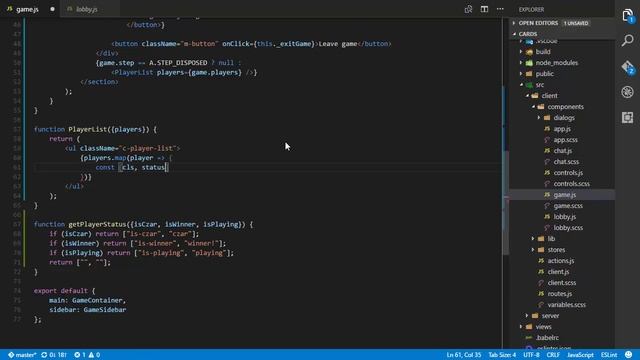Place cursor on function getPlayerStatus line
The image size is (640, 360).
(143, 224)
